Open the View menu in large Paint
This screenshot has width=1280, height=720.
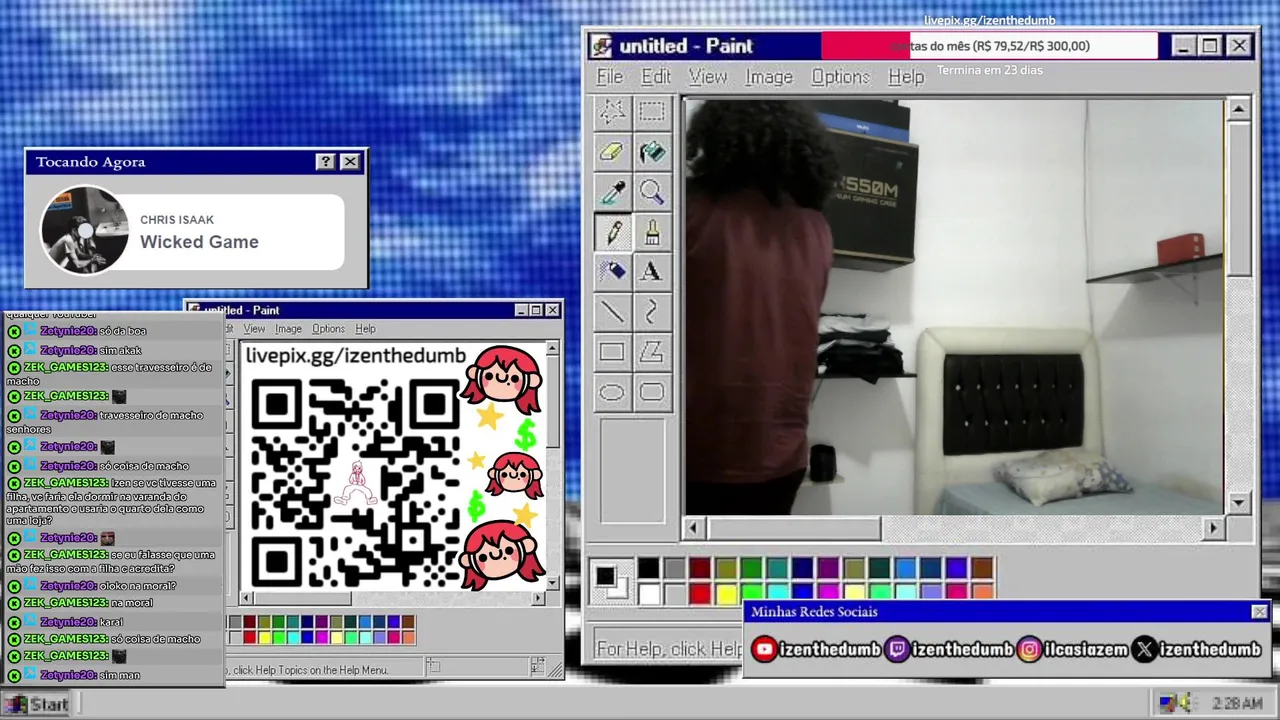708,77
